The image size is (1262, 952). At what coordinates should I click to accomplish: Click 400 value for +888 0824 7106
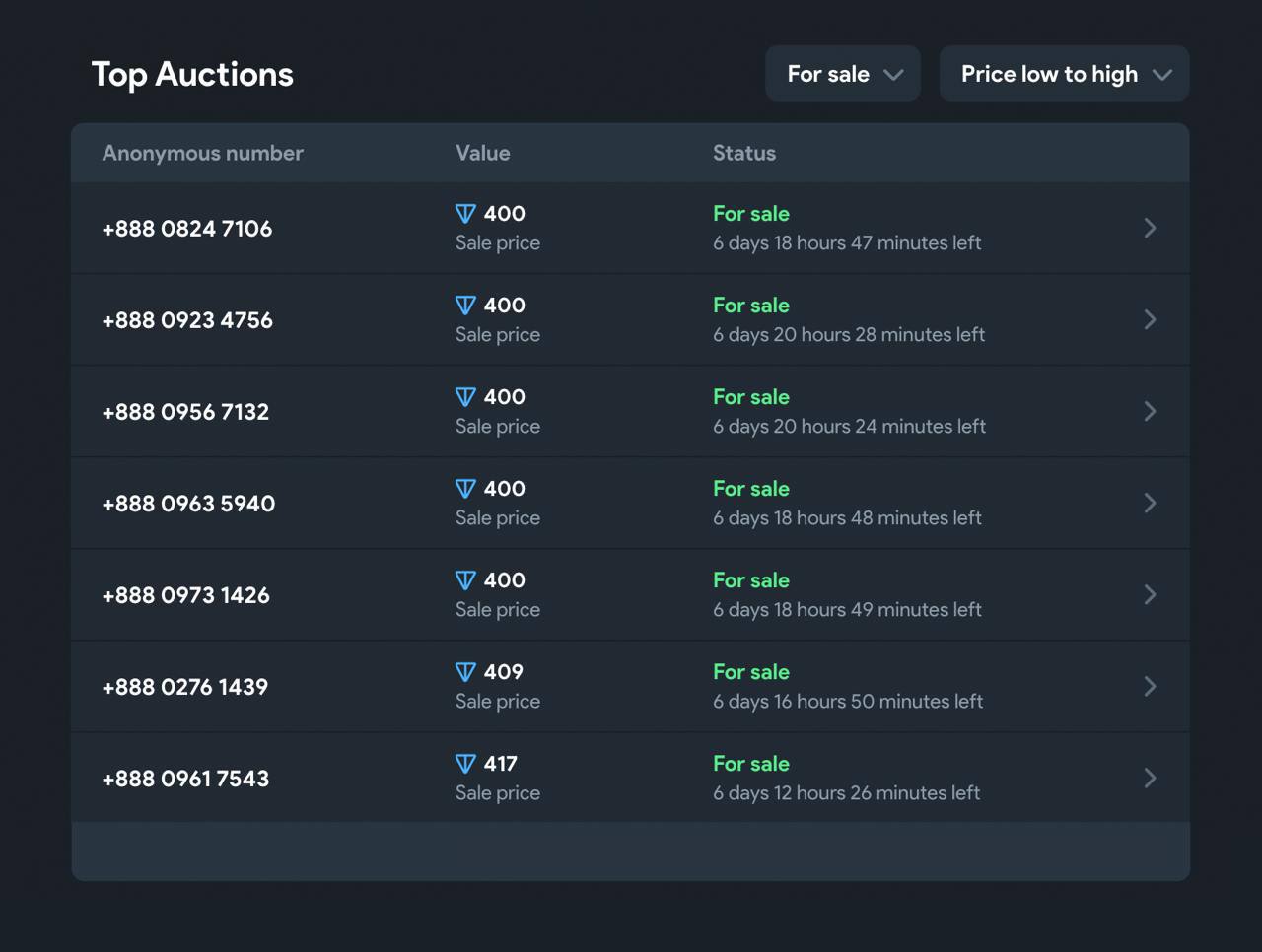(x=504, y=214)
